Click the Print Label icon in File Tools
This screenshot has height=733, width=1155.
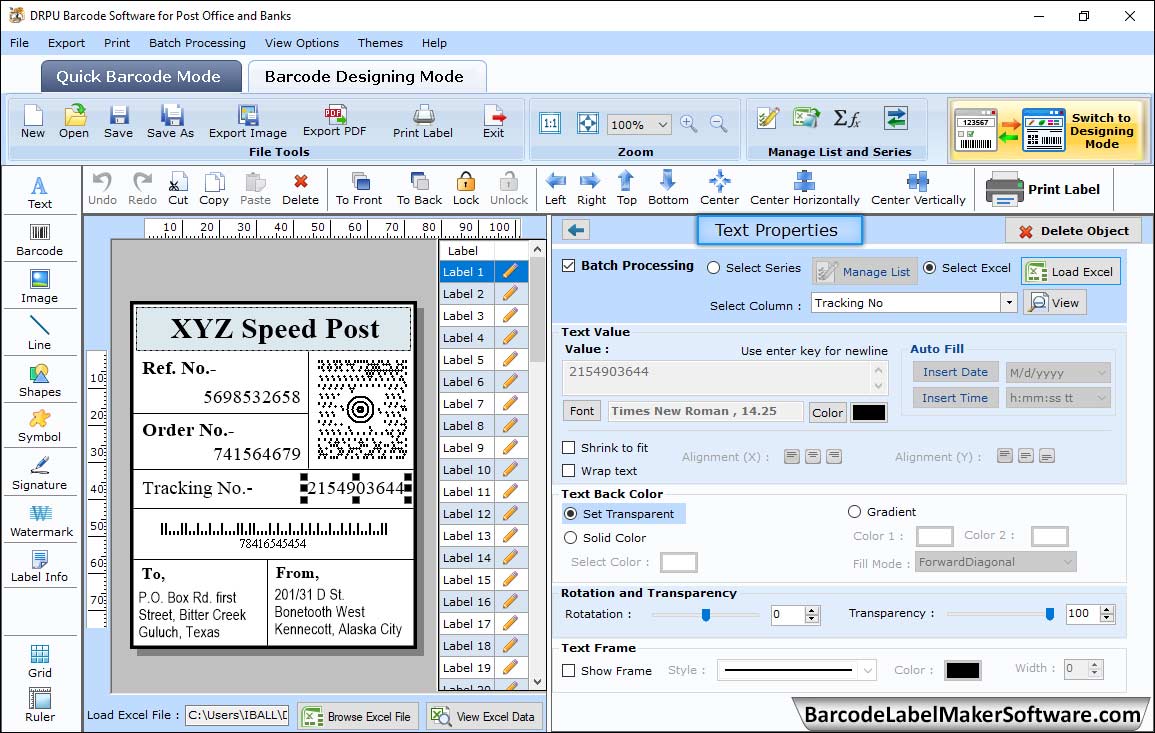click(x=423, y=122)
